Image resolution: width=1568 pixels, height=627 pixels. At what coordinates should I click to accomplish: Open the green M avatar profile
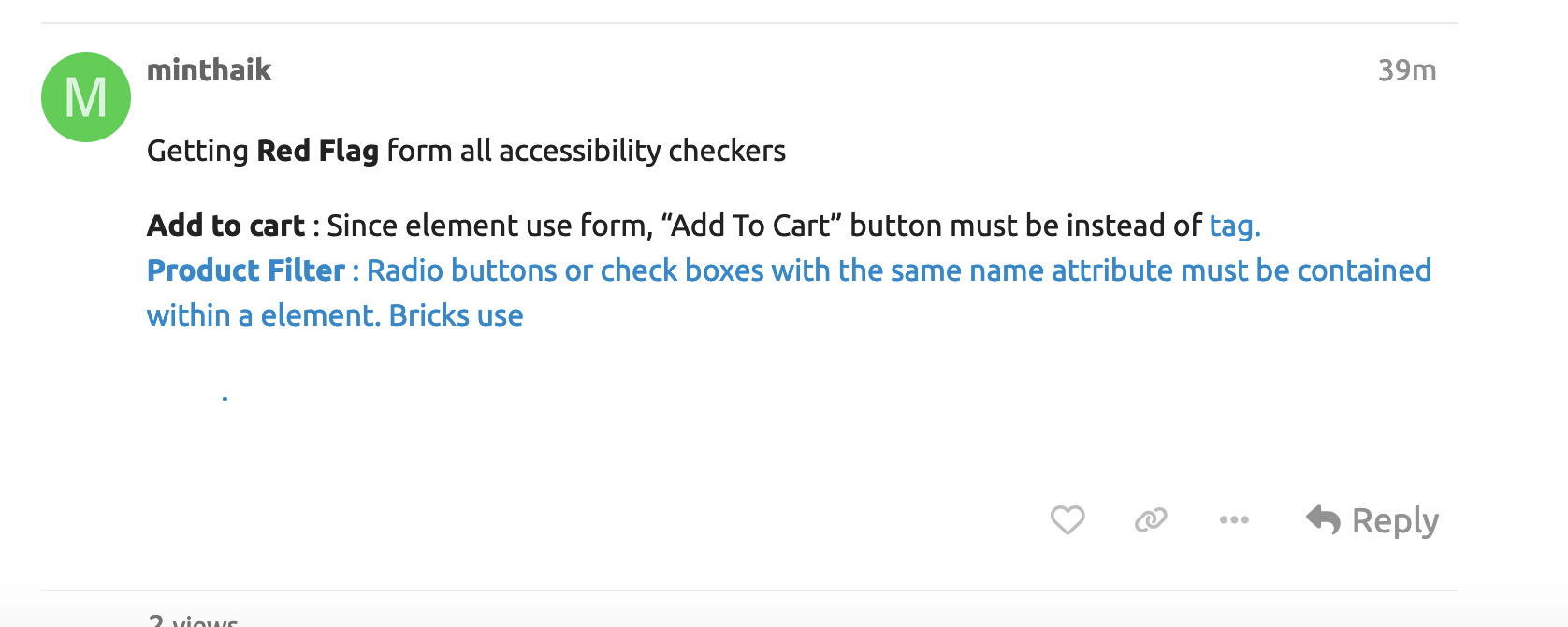pos(86,97)
